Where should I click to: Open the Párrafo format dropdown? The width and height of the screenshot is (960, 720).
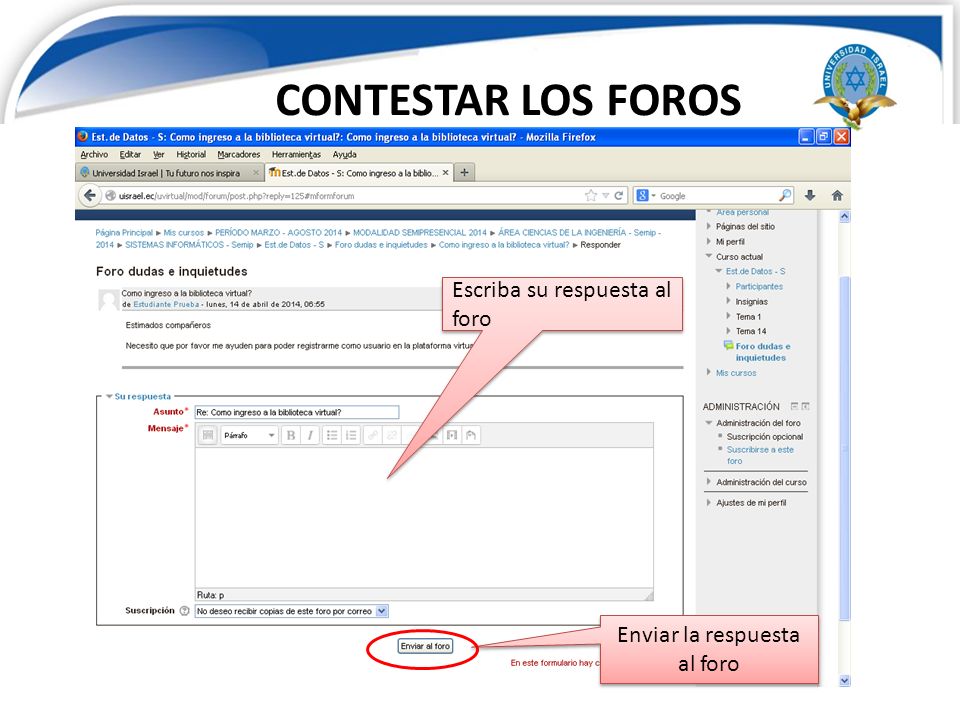(249, 435)
